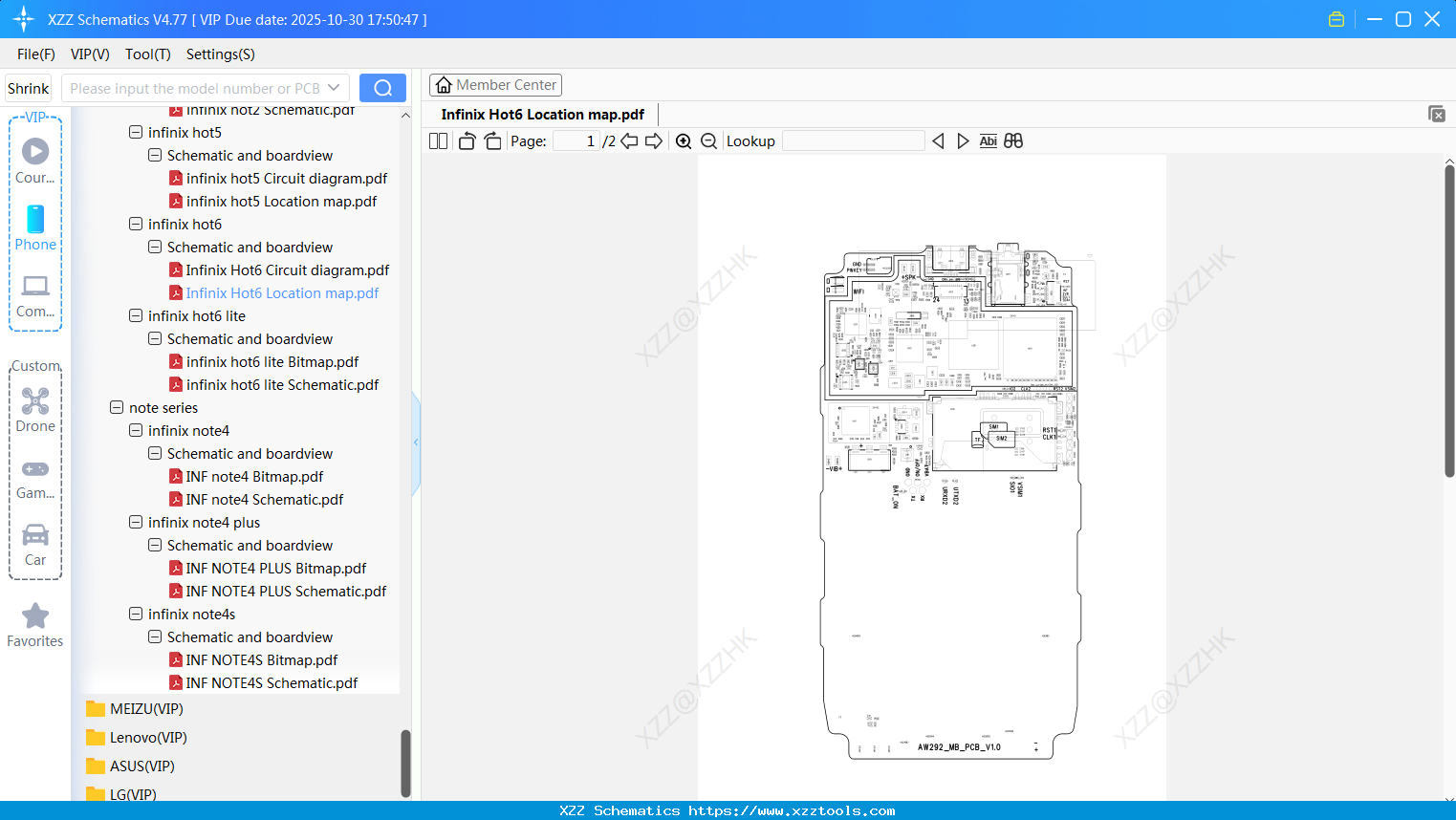Zoom out of the PDF view

pyautogui.click(x=708, y=140)
